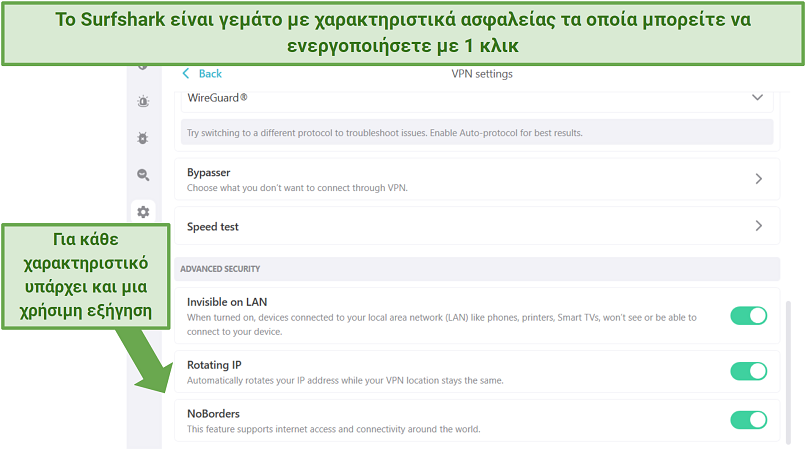Screen dimensions: 806x450
Task: Click the Invisible on LAN description text
Action: [442, 325]
